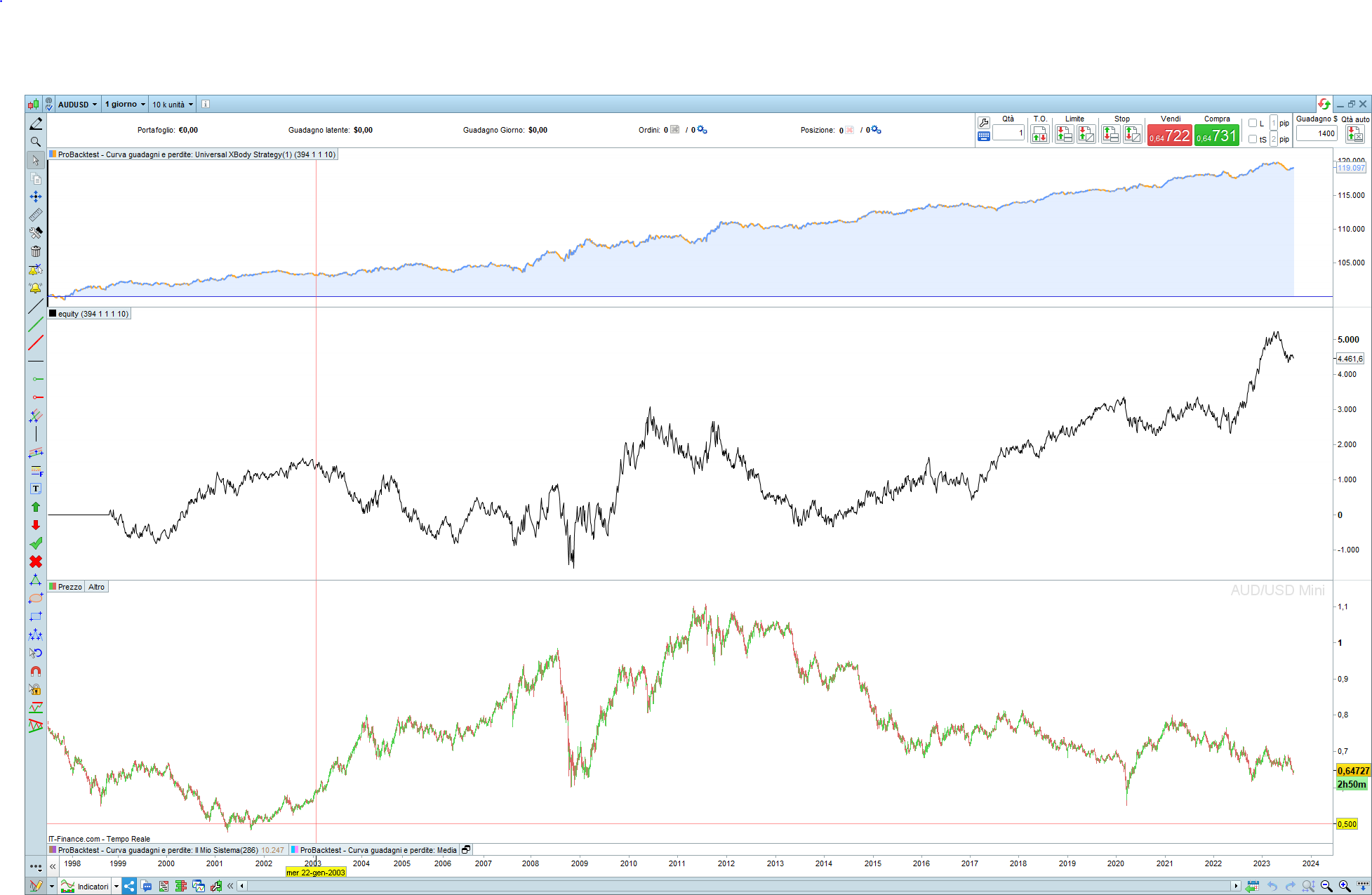
Task: Select the red X marker tool
Action: 36,562
